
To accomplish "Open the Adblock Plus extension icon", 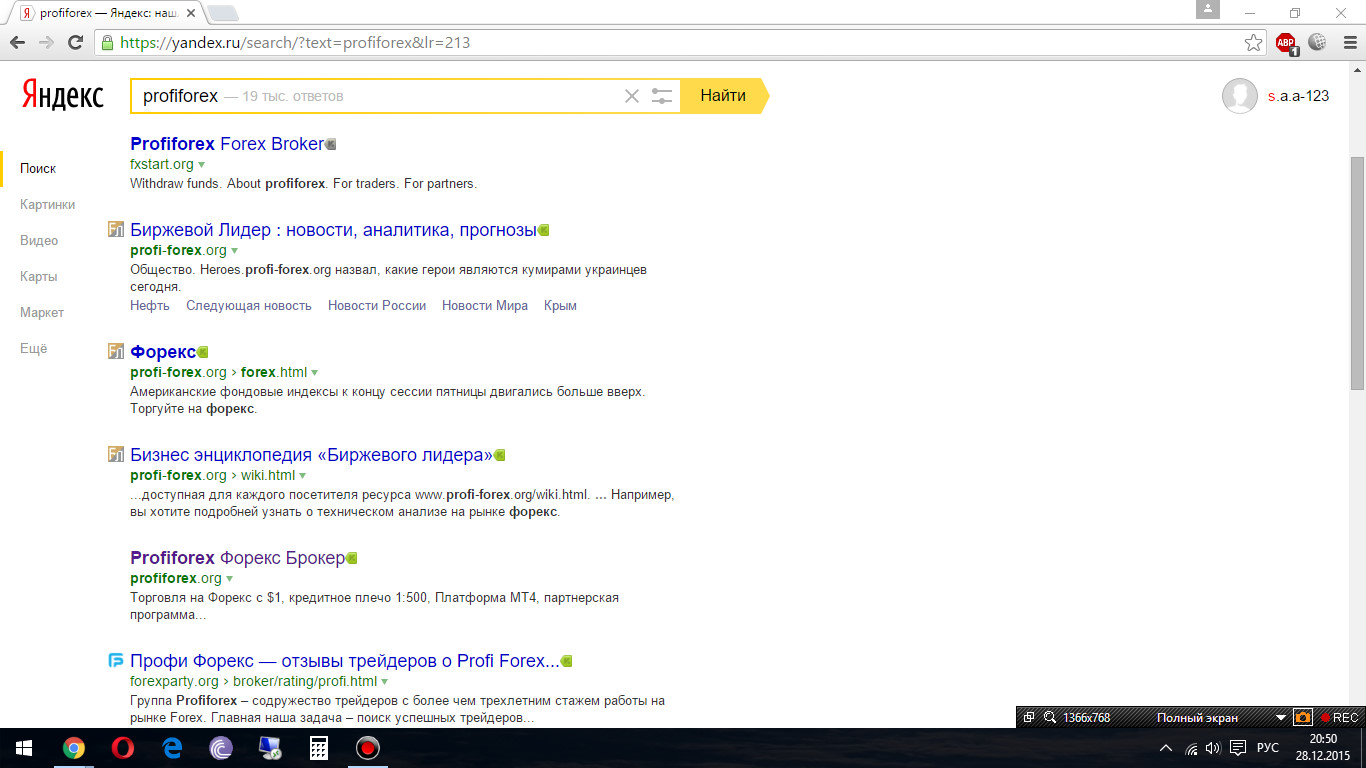I will pyautogui.click(x=1286, y=43).
